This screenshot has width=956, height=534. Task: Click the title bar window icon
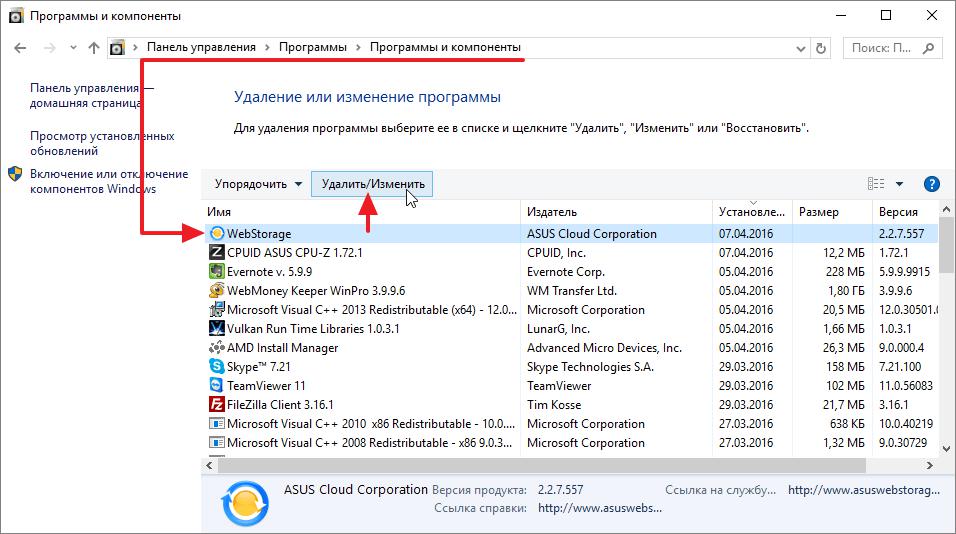tap(16, 16)
